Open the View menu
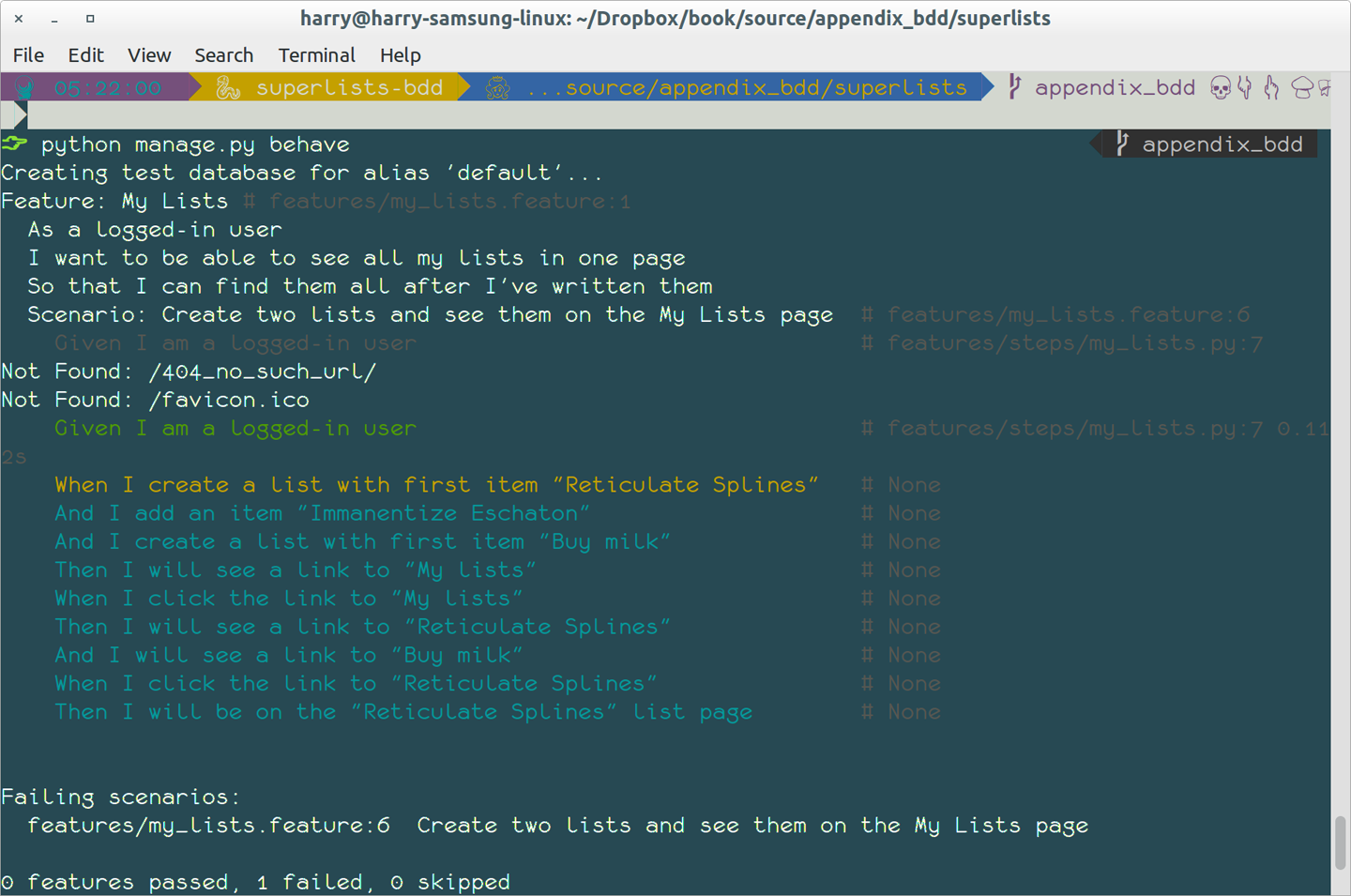Image resolution: width=1351 pixels, height=896 pixels. coord(149,55)
